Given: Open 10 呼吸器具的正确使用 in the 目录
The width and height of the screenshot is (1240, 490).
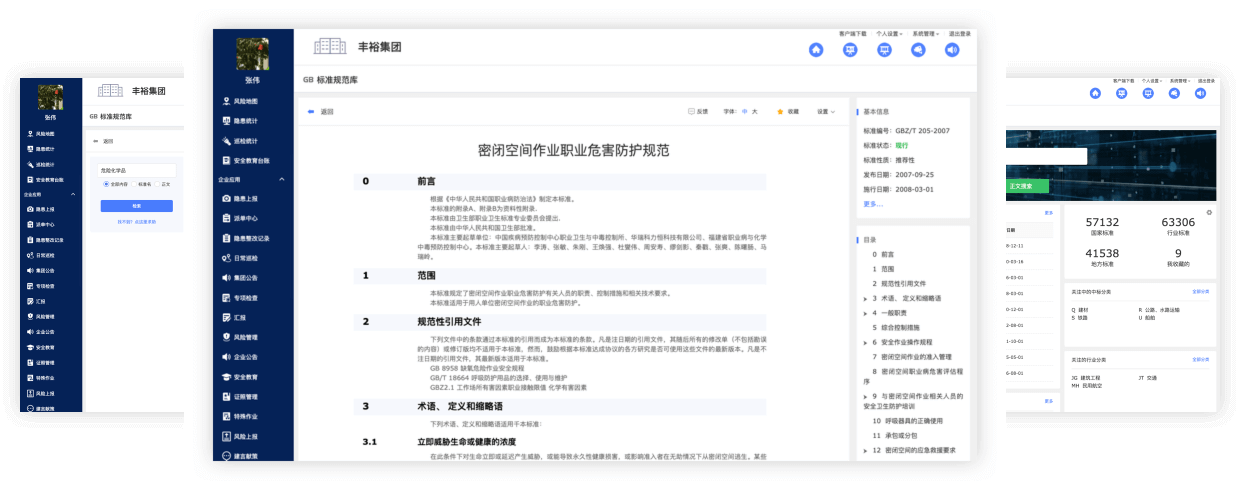Looking at the screenshot, I should tap(907, 421).
